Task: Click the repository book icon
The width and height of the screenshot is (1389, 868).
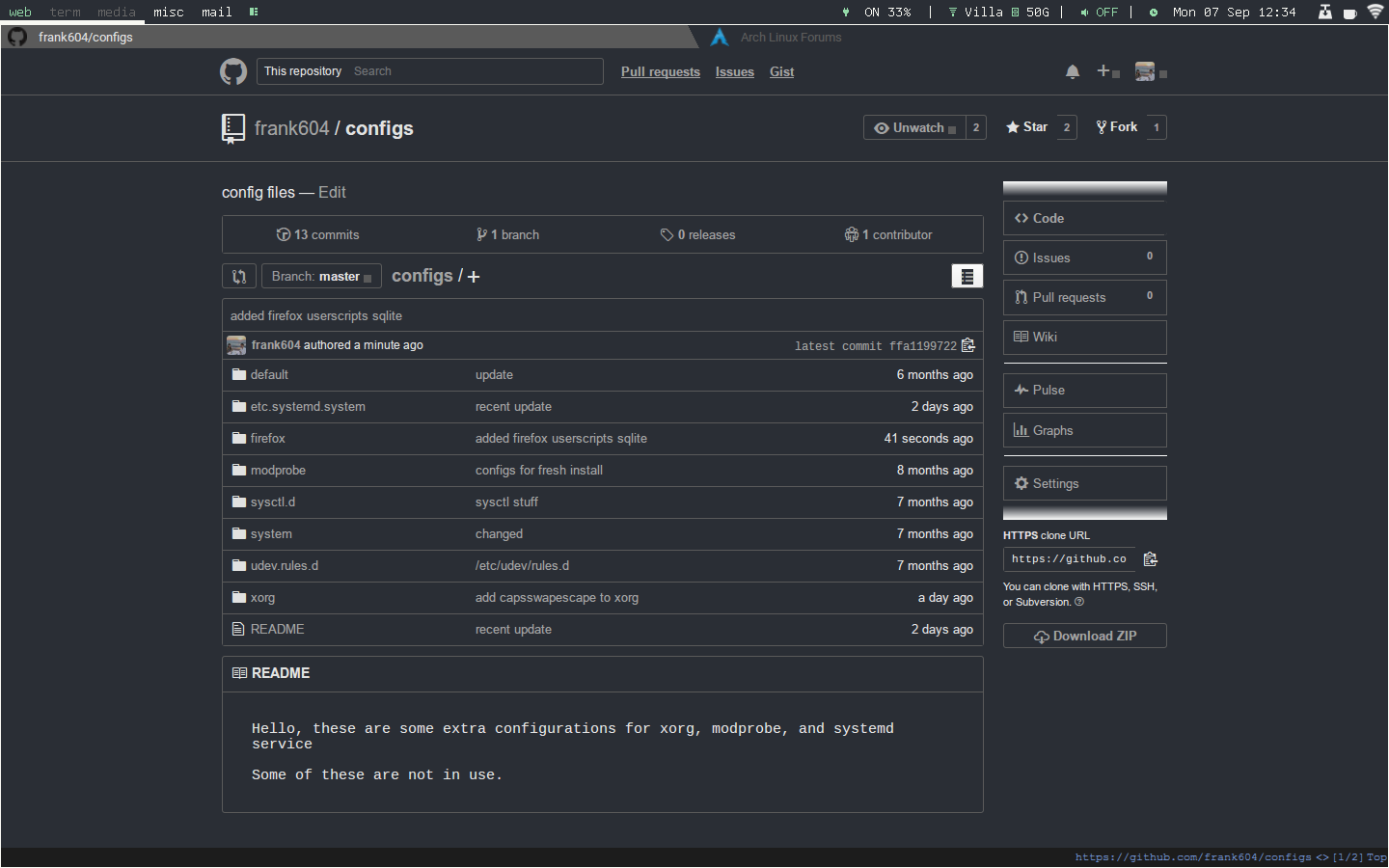Action: click(233, 128)
